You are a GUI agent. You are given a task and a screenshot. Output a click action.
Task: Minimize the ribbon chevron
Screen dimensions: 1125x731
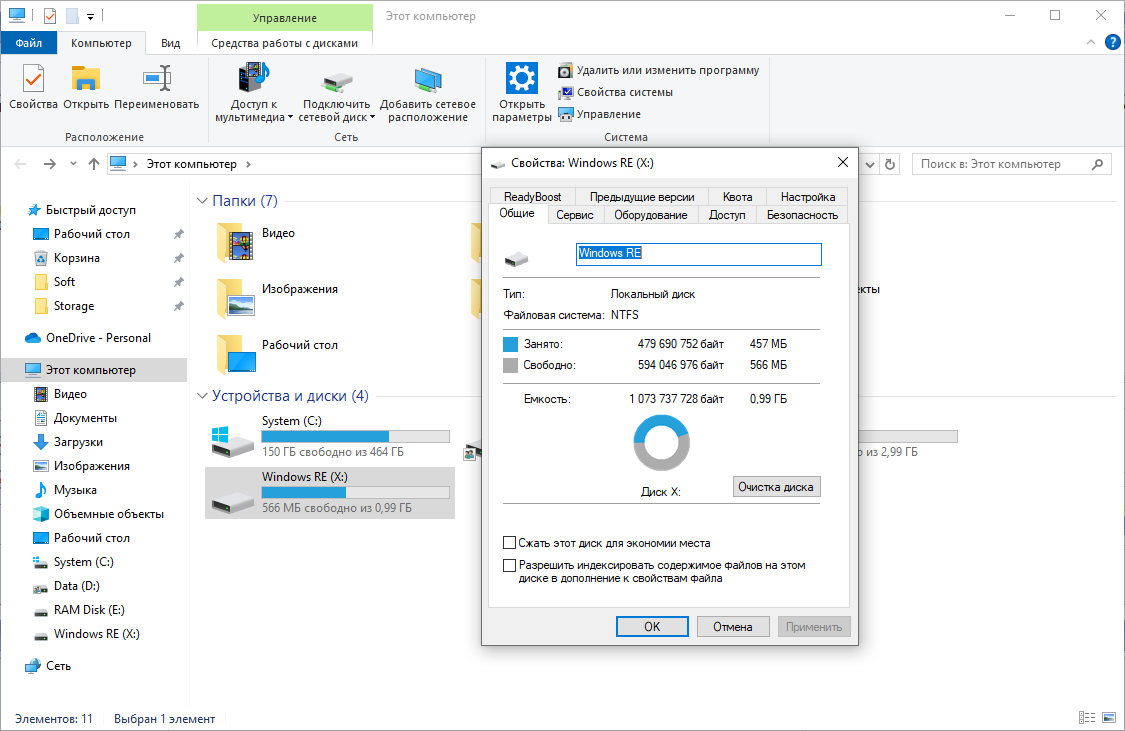coord(1091,42)
